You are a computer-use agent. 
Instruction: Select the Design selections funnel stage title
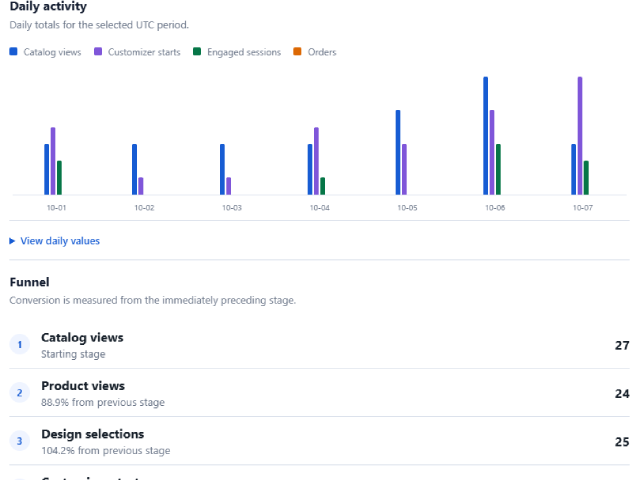tap(93, 434)
